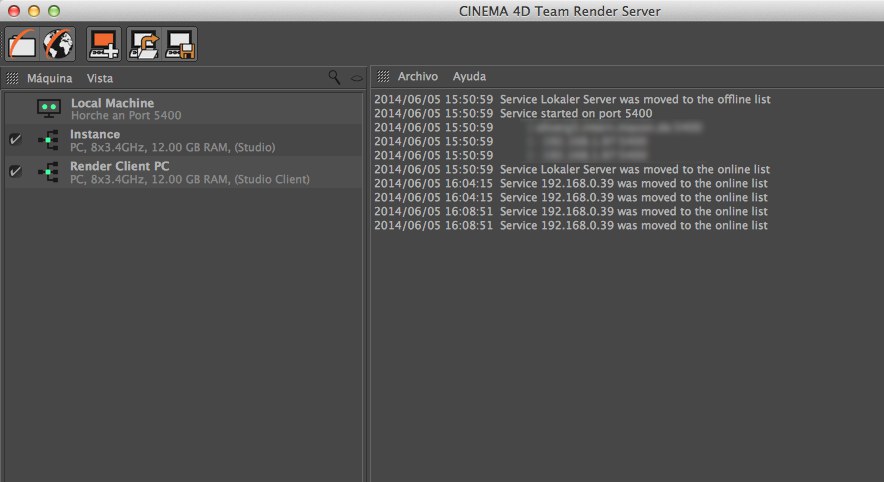
Task: Disable the Render Client PC checkbox
Action: click(x=15, y=172)
